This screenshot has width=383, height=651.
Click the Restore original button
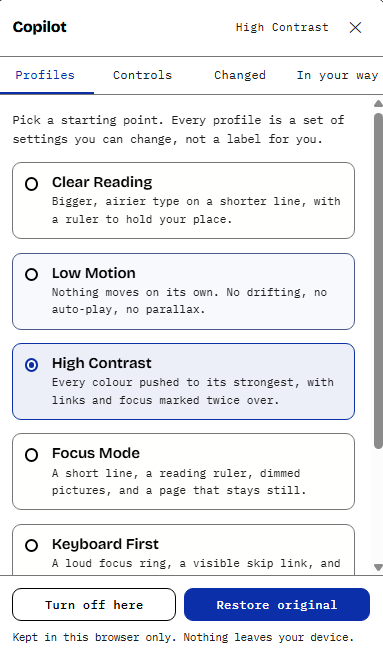277,604
